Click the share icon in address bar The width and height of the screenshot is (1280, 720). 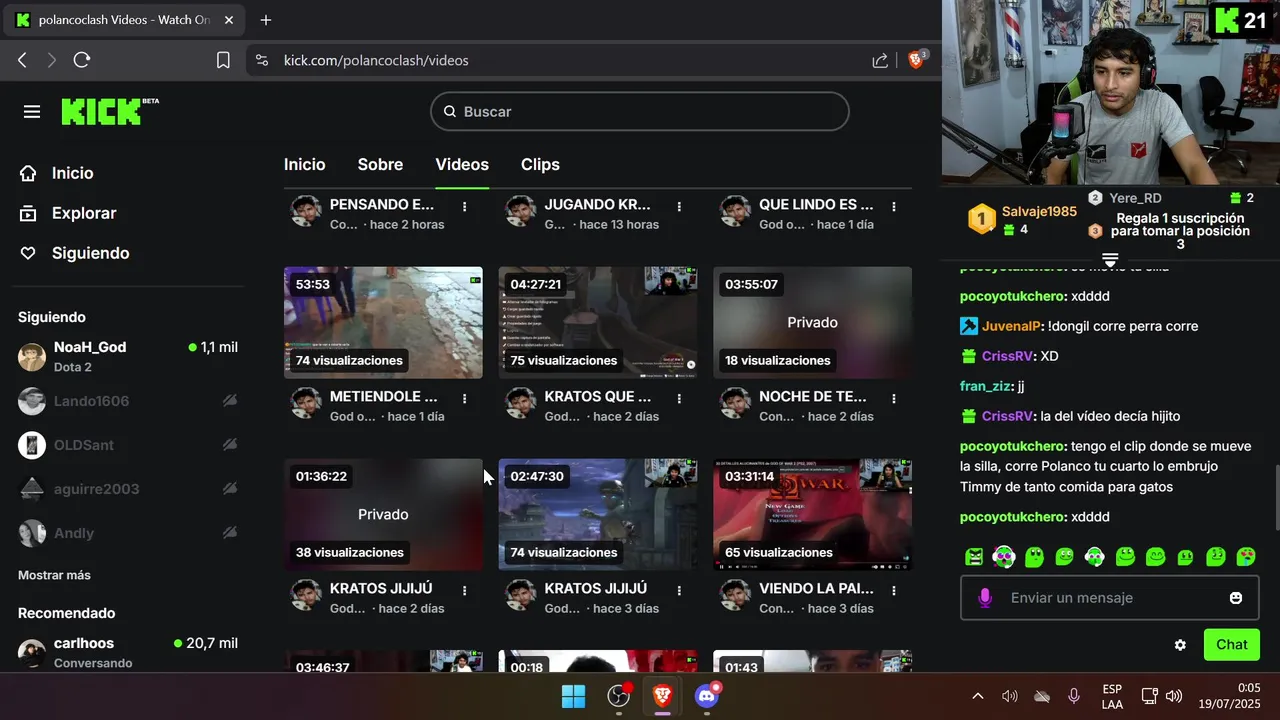pos(880,60)
